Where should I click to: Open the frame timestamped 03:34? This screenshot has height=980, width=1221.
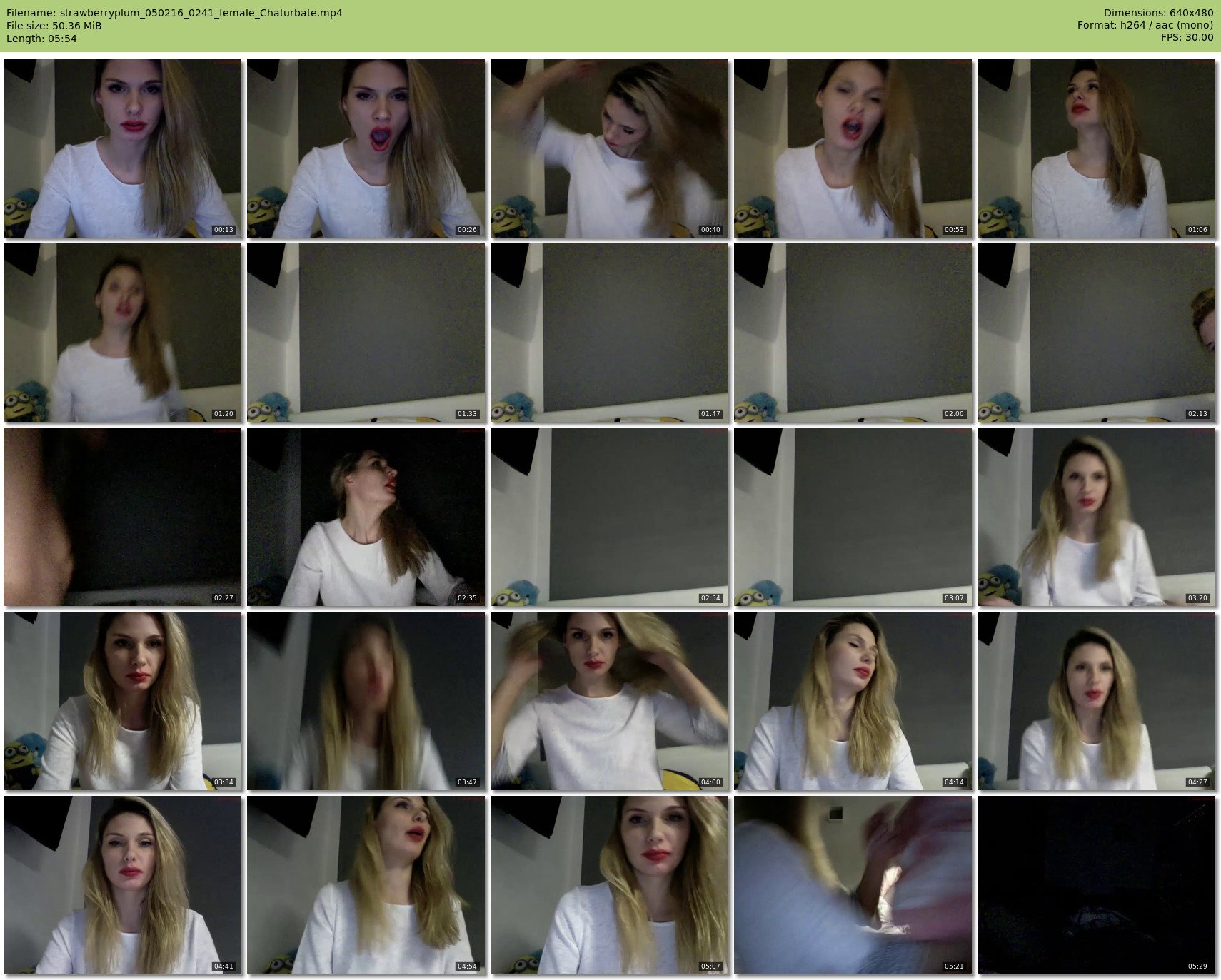[123, 701]
